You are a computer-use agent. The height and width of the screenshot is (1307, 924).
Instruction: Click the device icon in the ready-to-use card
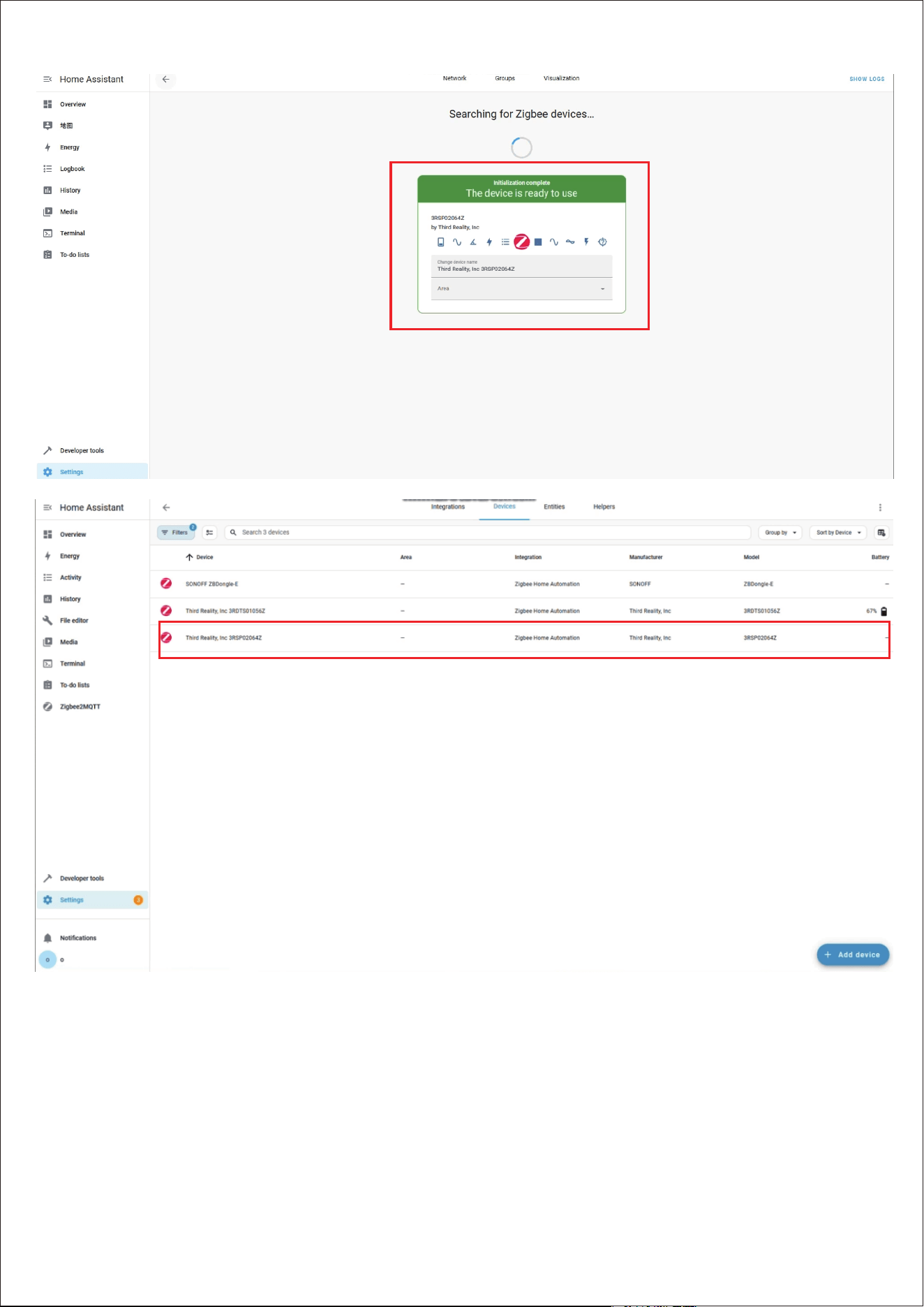pyautogui.click(x=440, y=242)
